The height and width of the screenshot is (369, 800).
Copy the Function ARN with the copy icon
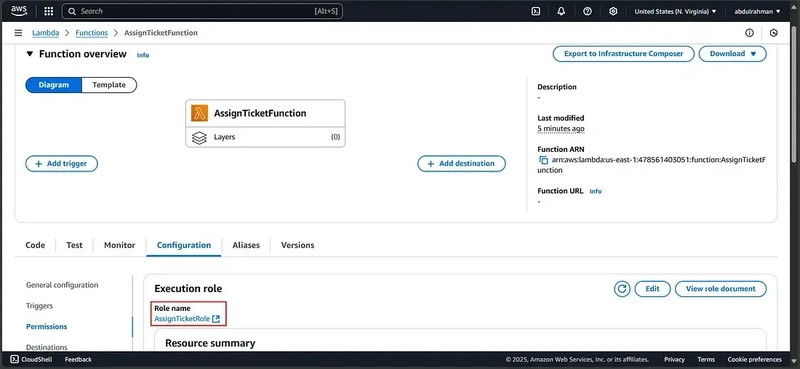[x=543, y=160]
